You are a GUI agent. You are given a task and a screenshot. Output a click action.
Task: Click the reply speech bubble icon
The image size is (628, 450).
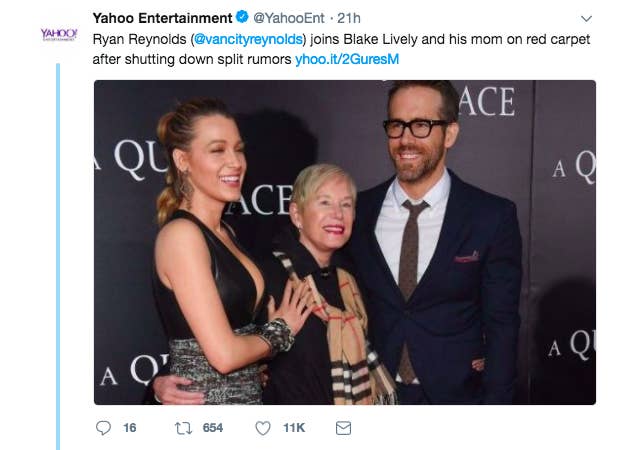tap(103, 428)
